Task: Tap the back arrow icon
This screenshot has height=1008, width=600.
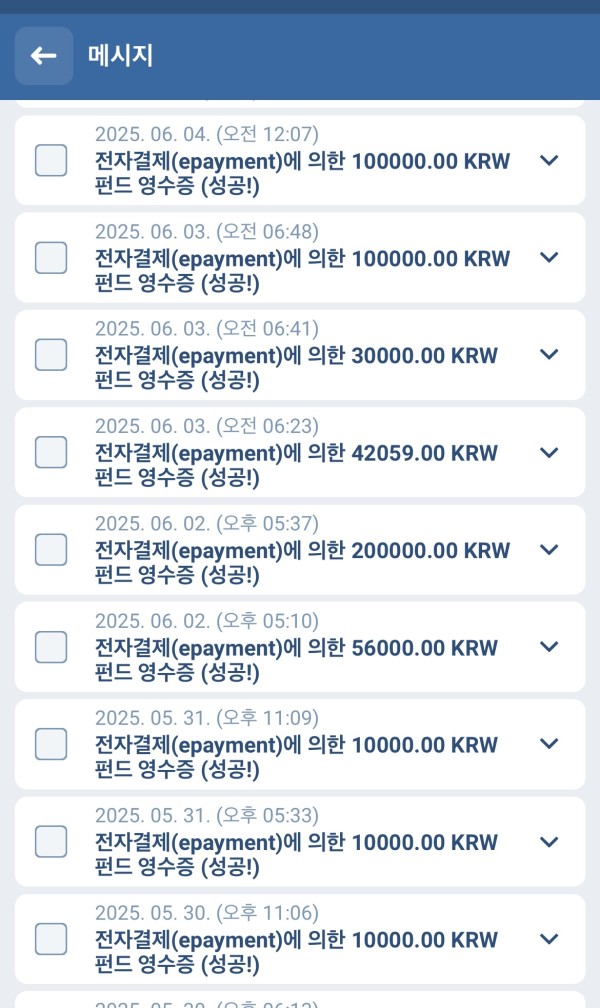Action: 44,56
